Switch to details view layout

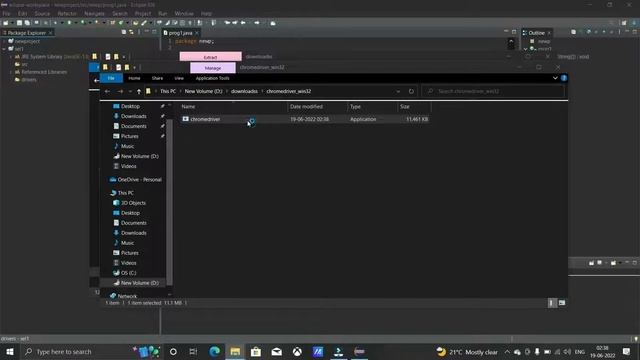[x=551, y=303]
